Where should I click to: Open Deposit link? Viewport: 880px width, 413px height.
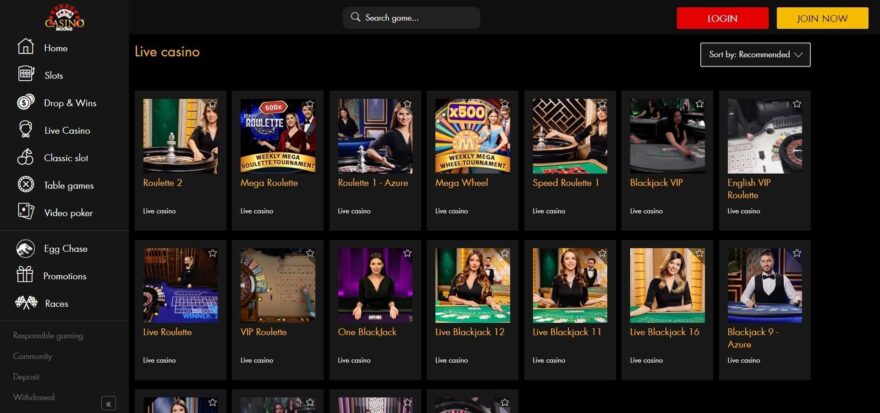(26, 377)
